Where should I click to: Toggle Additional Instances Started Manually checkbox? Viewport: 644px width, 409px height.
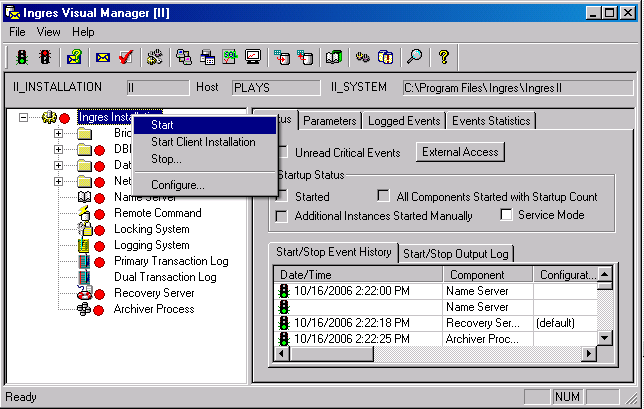(281, 216)
